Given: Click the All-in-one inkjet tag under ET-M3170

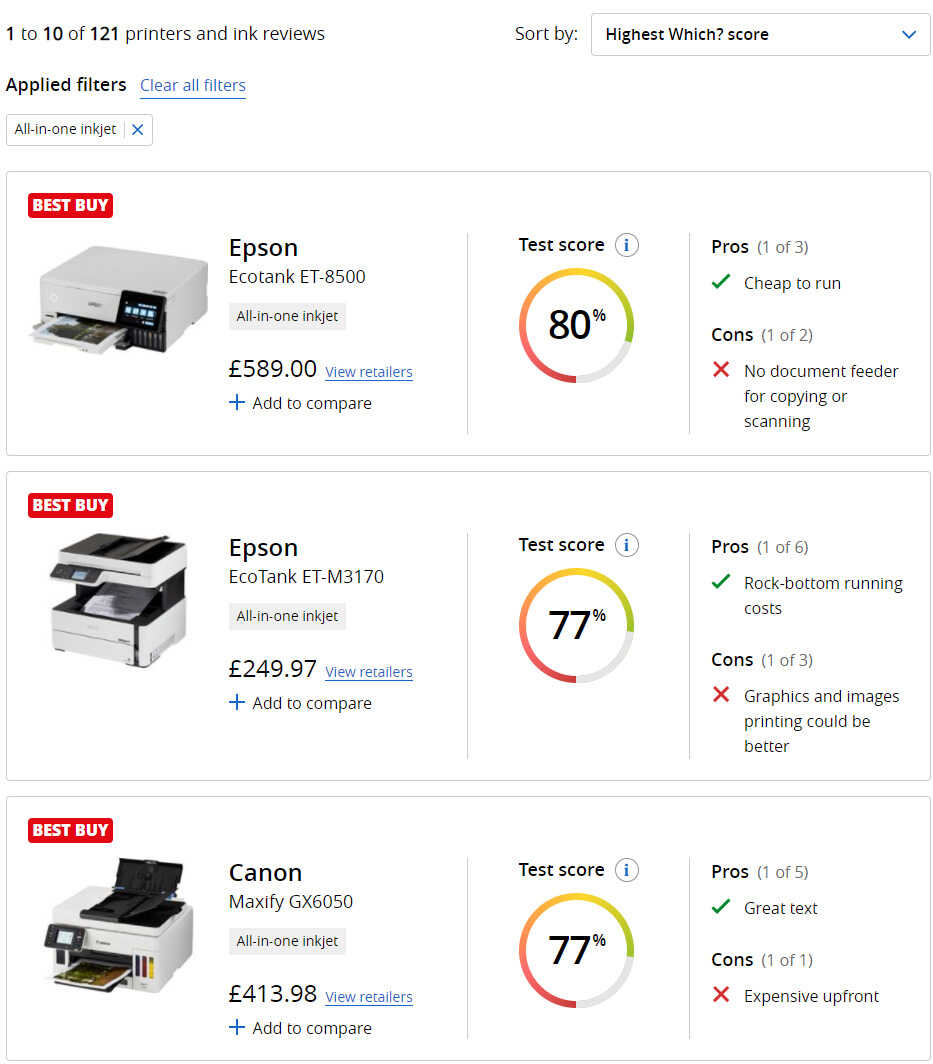Looking at the screenshot, I should point(287,616).
